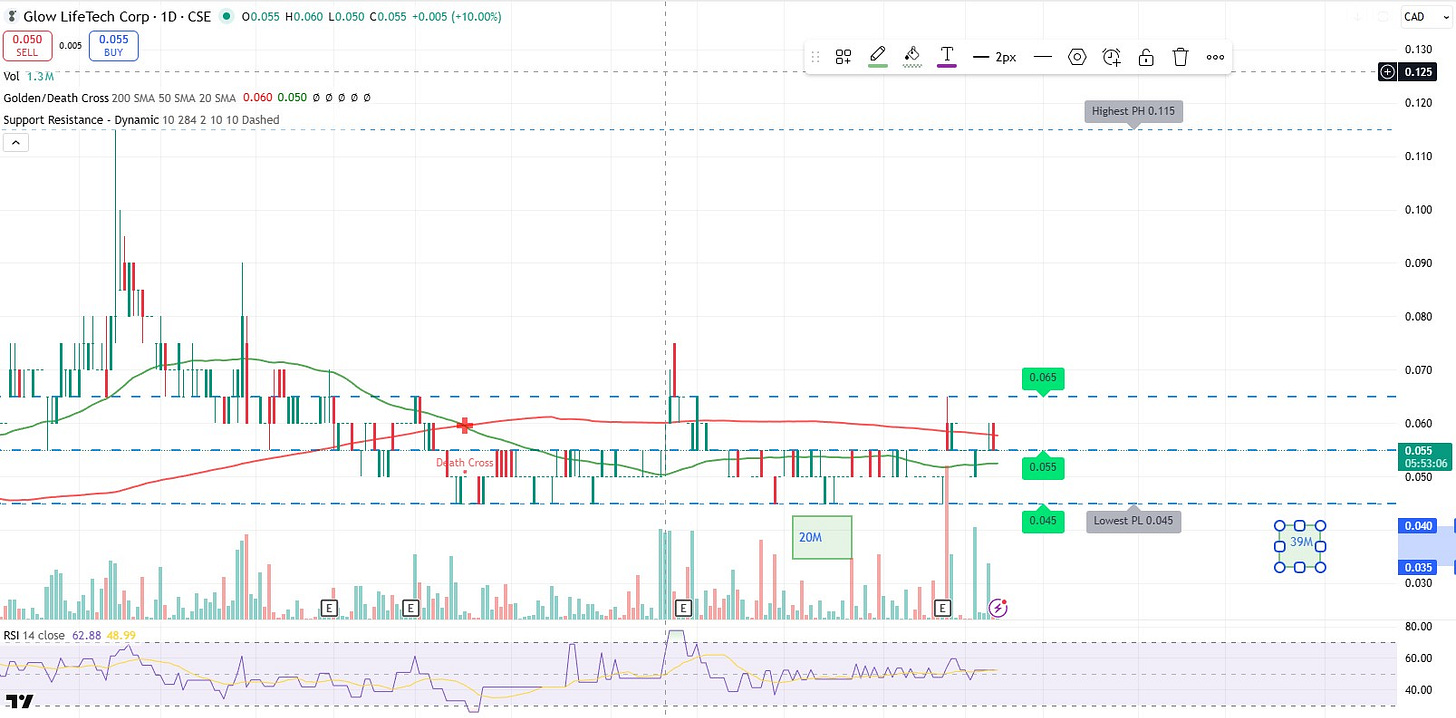Click the Highest PH 0.115 label
Screen dimensions: 1456x718
click(x=1133, y=111)
